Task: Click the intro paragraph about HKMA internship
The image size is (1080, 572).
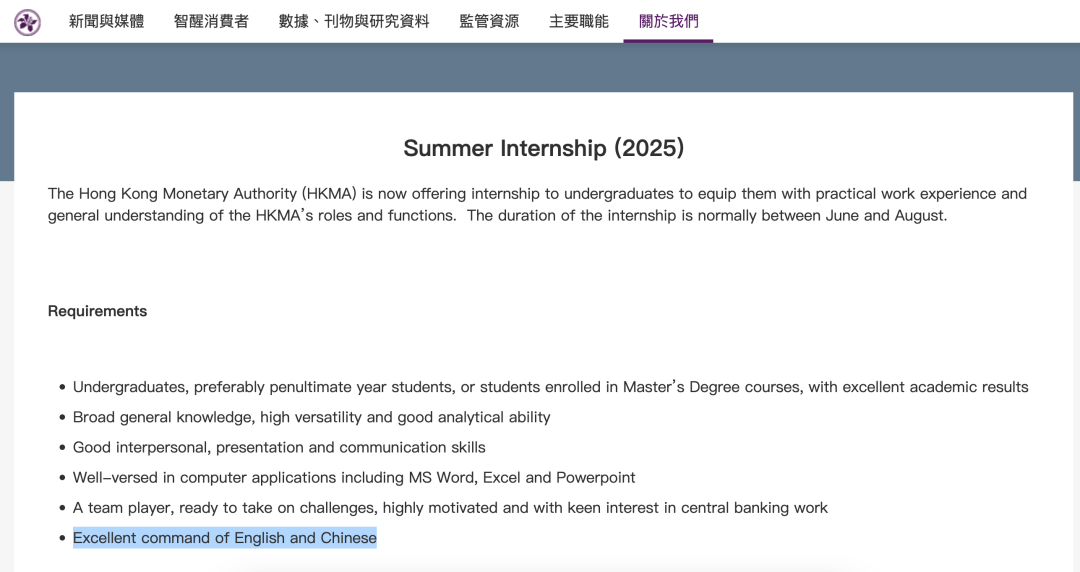Action: pyautogui.click(x=537, y=205)
